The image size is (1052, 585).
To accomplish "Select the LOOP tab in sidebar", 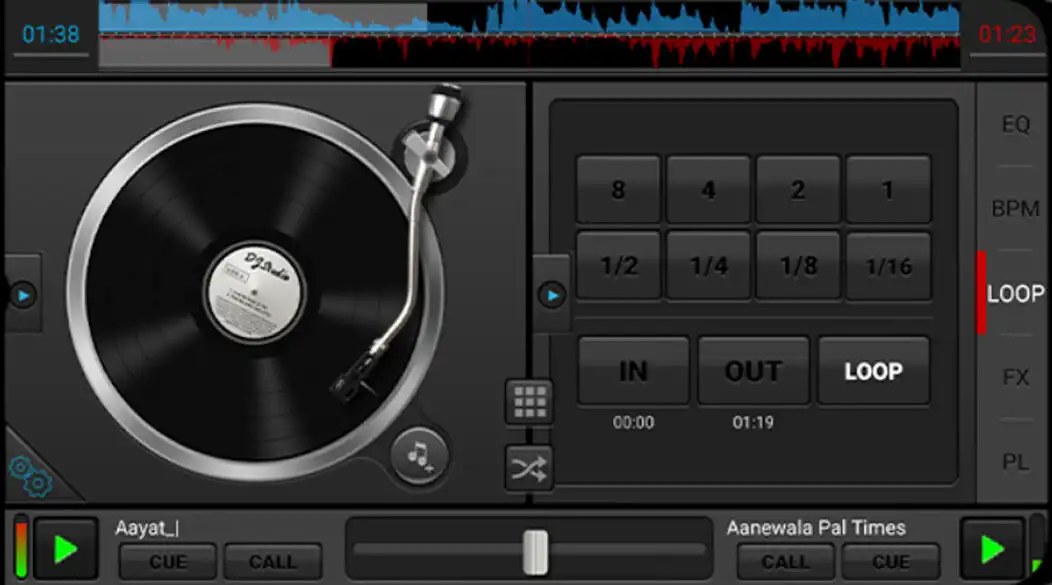I will tap(1015, 293).
